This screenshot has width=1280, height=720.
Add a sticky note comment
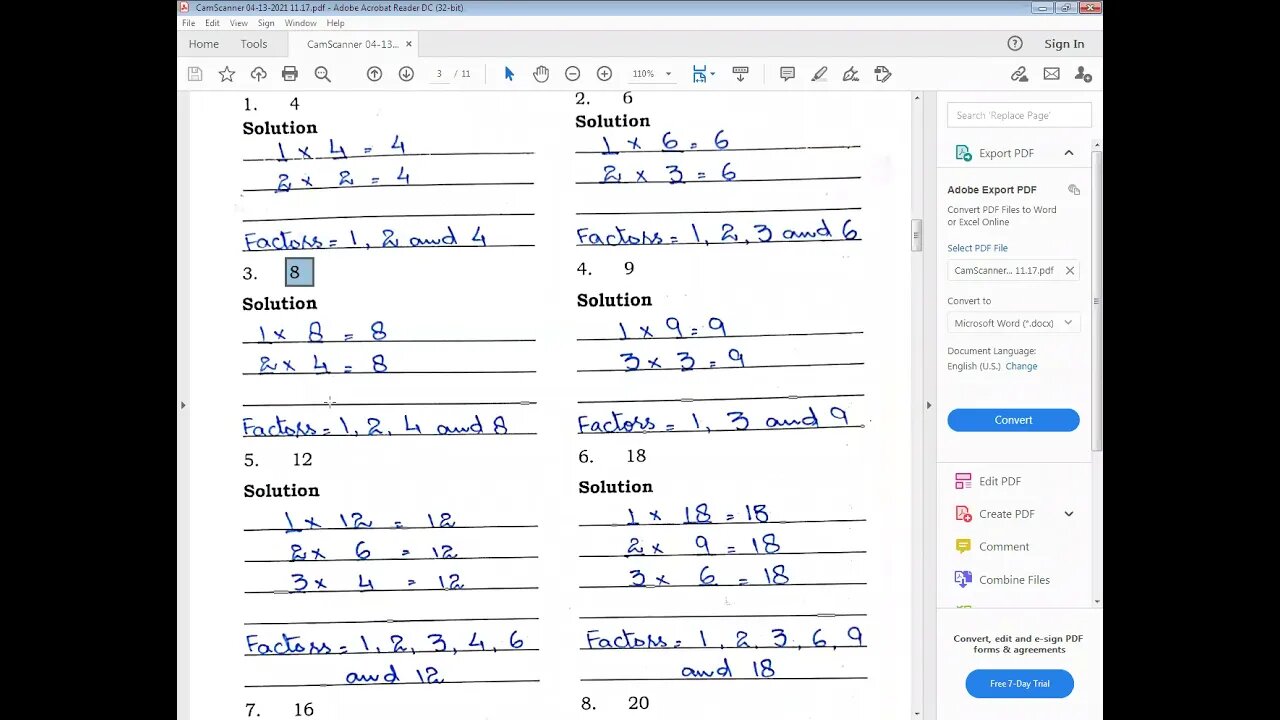click(x=787, y=74)
